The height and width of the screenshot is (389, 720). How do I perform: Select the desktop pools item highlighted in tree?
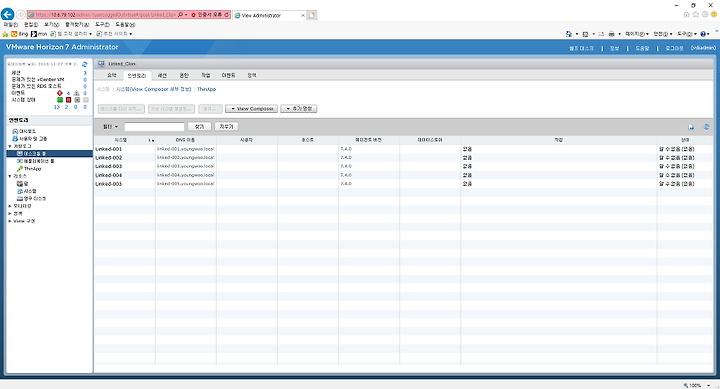pos(50,153)
